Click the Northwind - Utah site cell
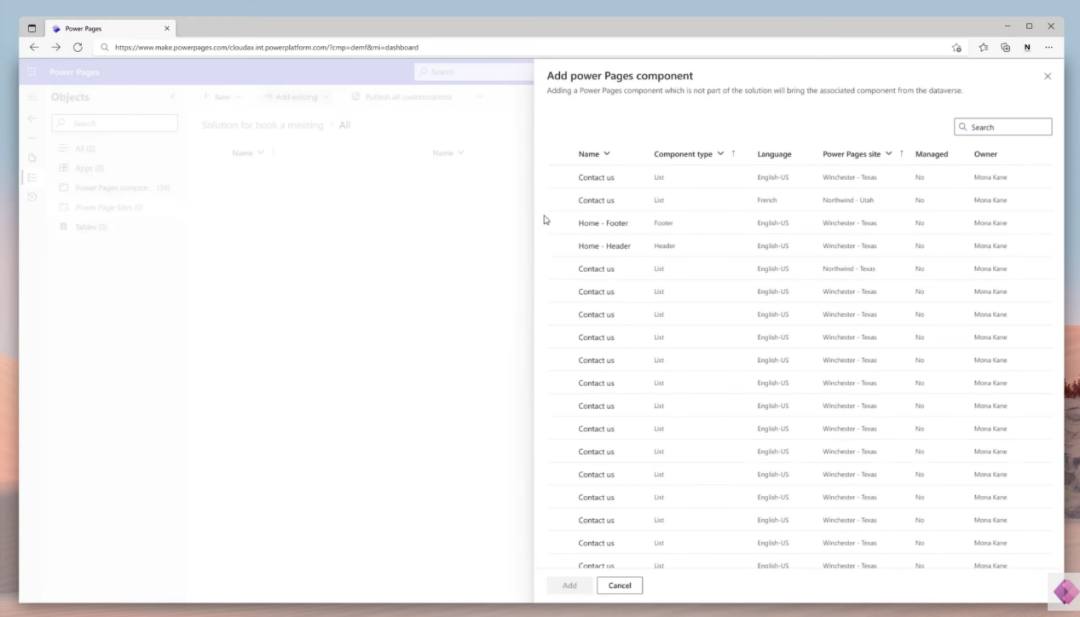The width and height of the screenshot is (1080, 617). click(x=848, y=200)
